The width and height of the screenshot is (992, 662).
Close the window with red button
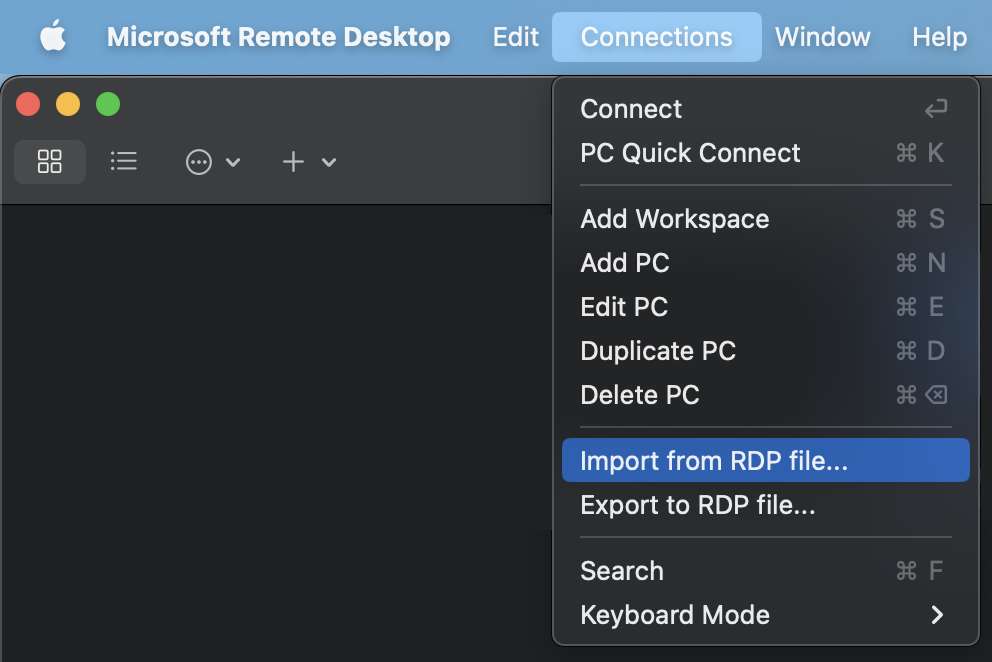[x=28, y=104]
